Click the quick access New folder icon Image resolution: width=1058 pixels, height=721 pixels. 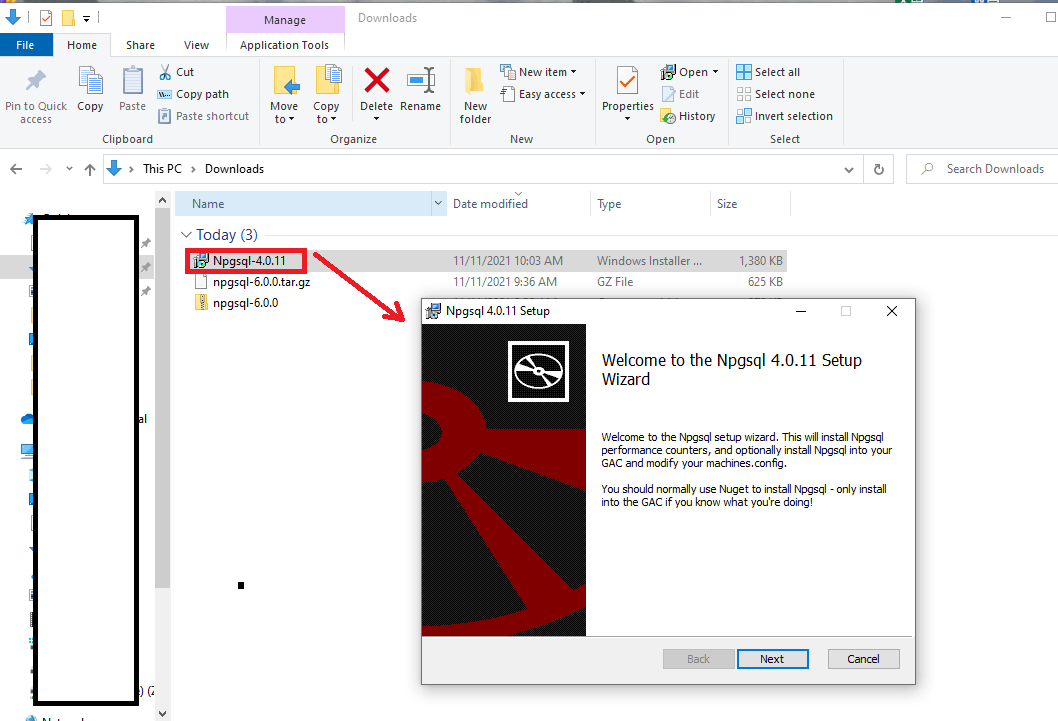(68, 18)
